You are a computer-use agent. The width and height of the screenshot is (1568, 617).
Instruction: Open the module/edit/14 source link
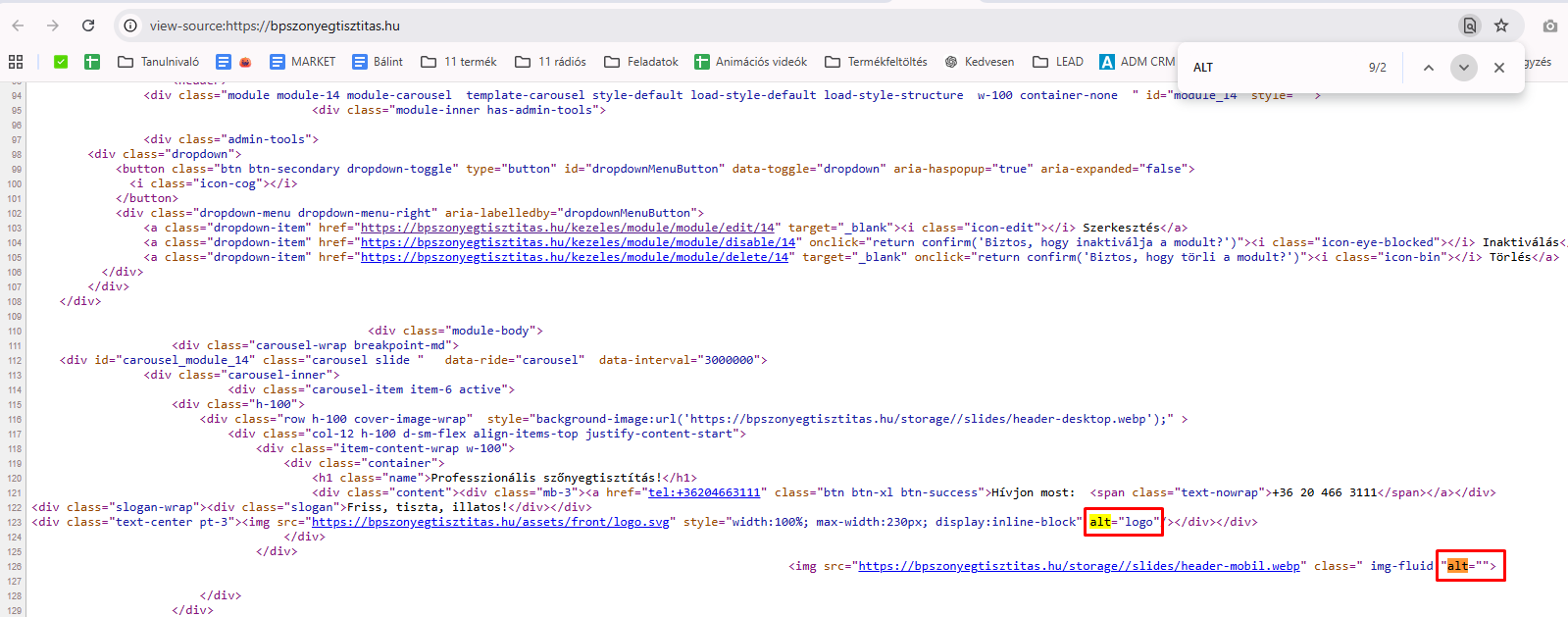click(x=568, y=228)
